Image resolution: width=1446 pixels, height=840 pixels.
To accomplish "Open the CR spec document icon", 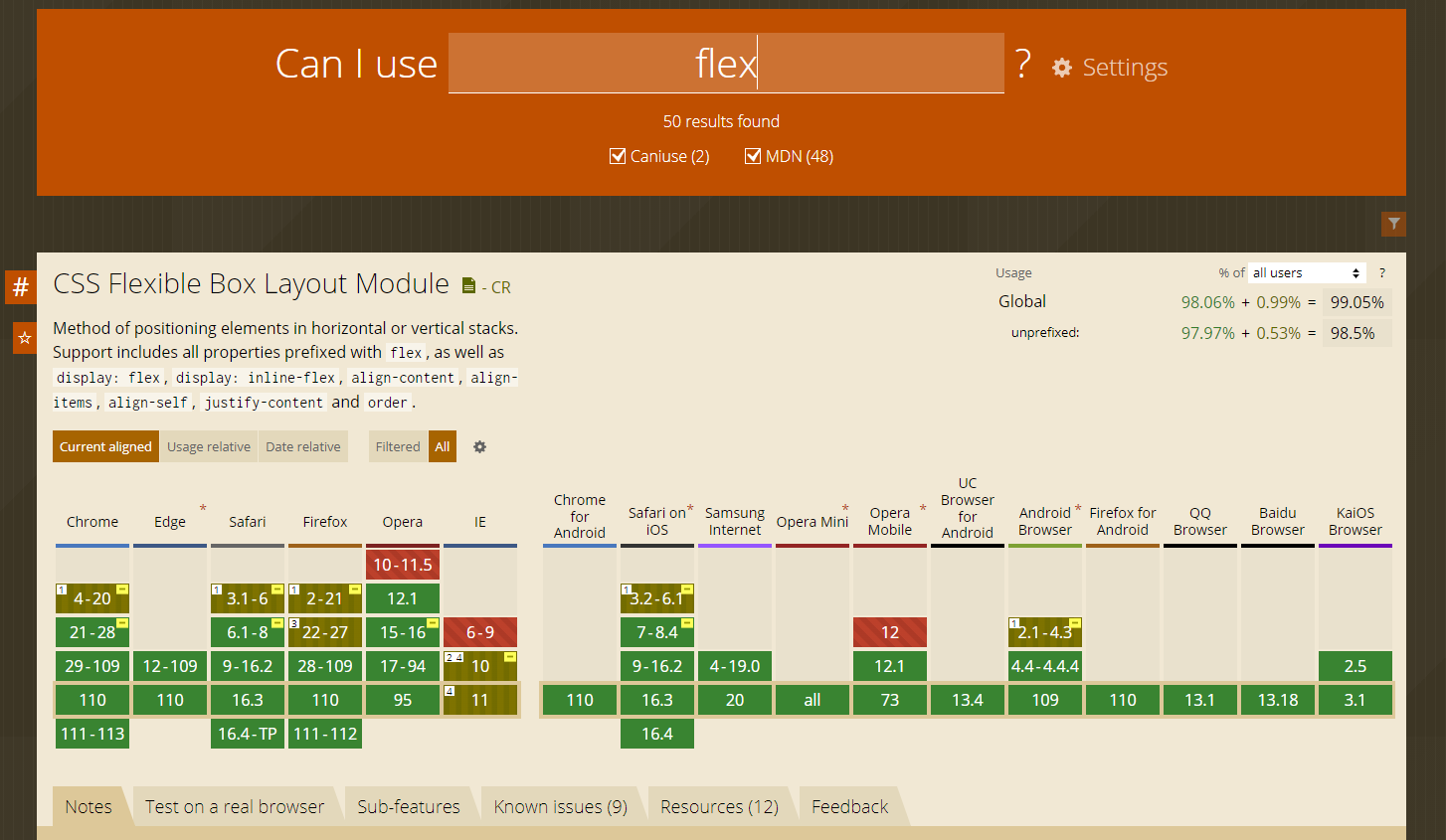I will 468,286.
